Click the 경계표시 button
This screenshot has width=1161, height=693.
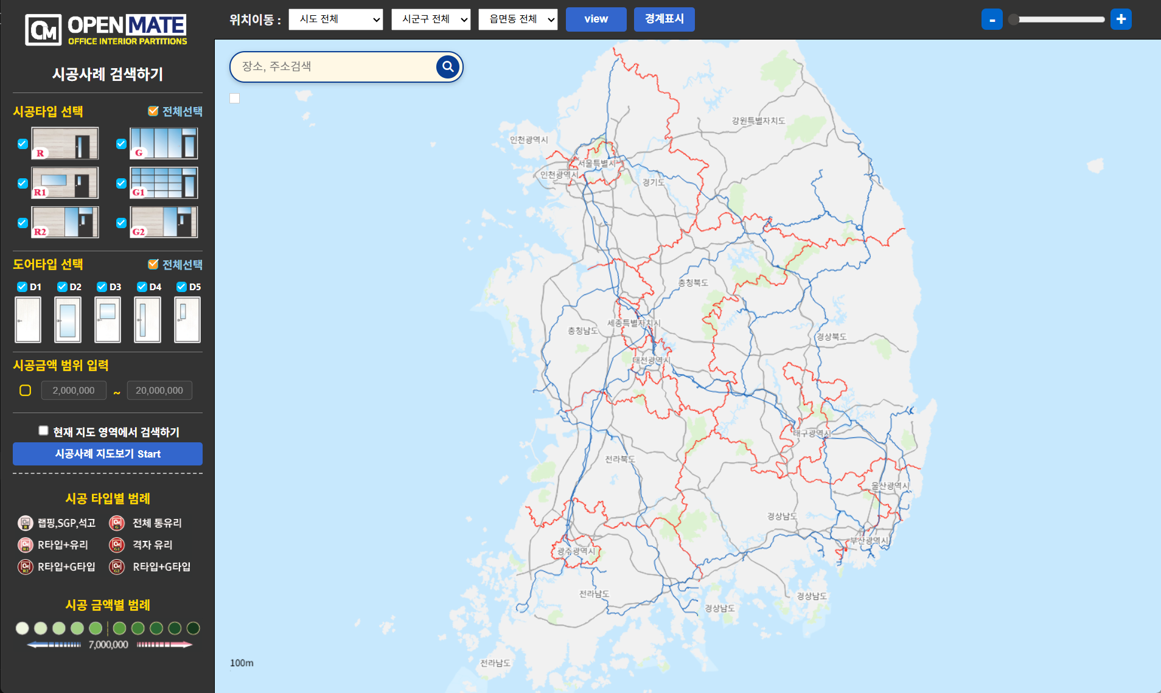664,20
